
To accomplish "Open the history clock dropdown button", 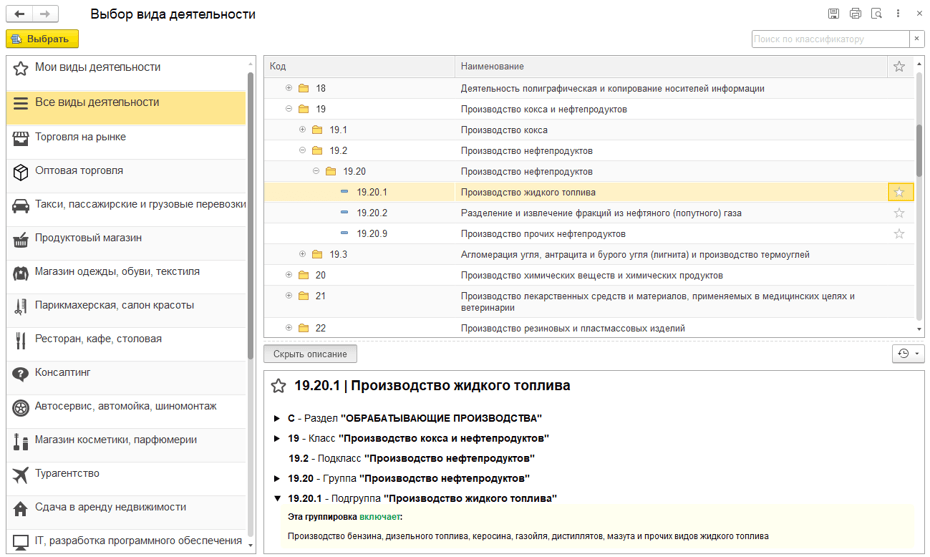I will point(907,354).
